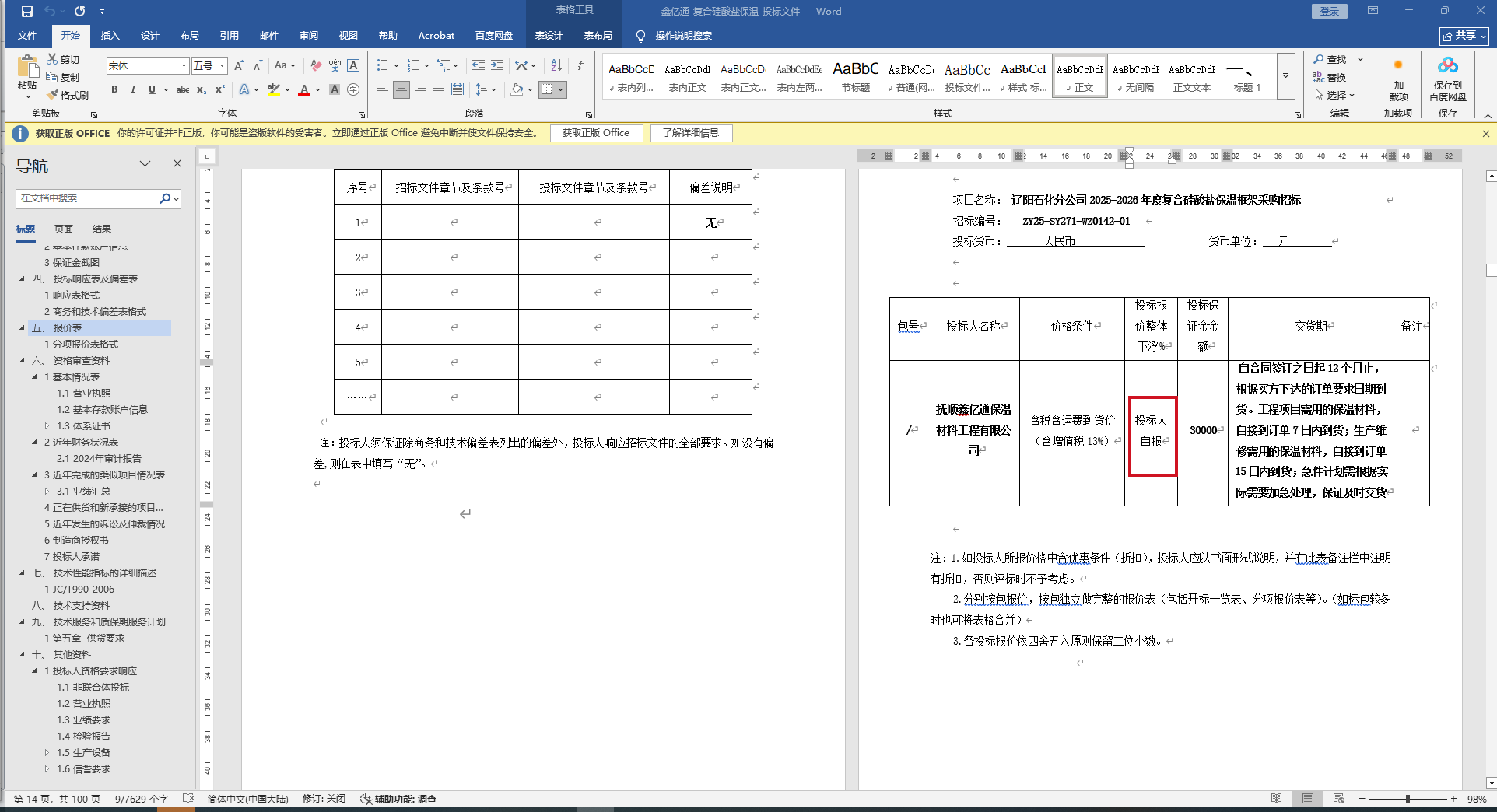This screenshot has height=812, width=1497.
Task: Toggle strikethrough formatting
Action: pyautogui.click(x=183, y=90)
